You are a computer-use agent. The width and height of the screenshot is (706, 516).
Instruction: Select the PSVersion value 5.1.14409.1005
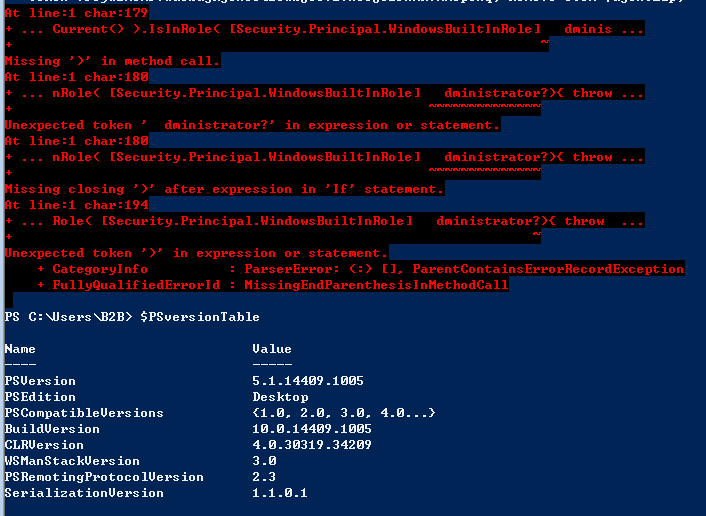coord(308,381)
